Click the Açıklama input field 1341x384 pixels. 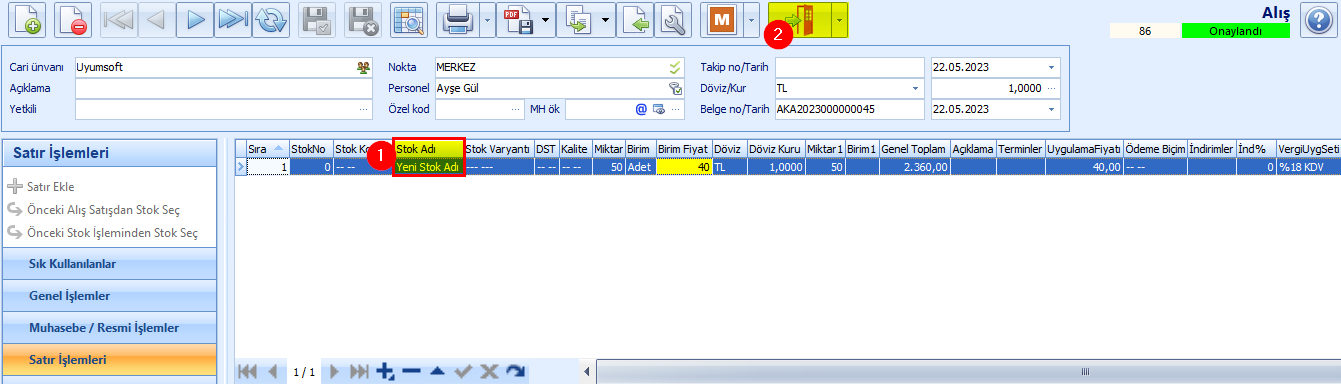223,88
